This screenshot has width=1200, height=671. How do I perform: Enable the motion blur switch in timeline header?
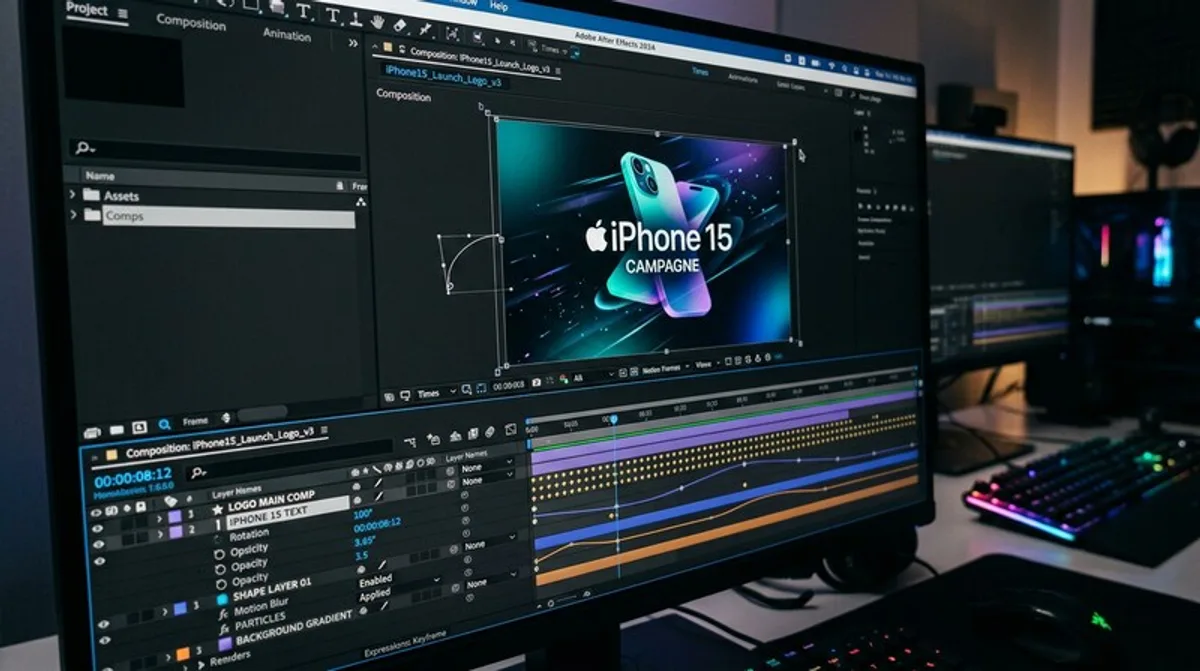(490, 432)
